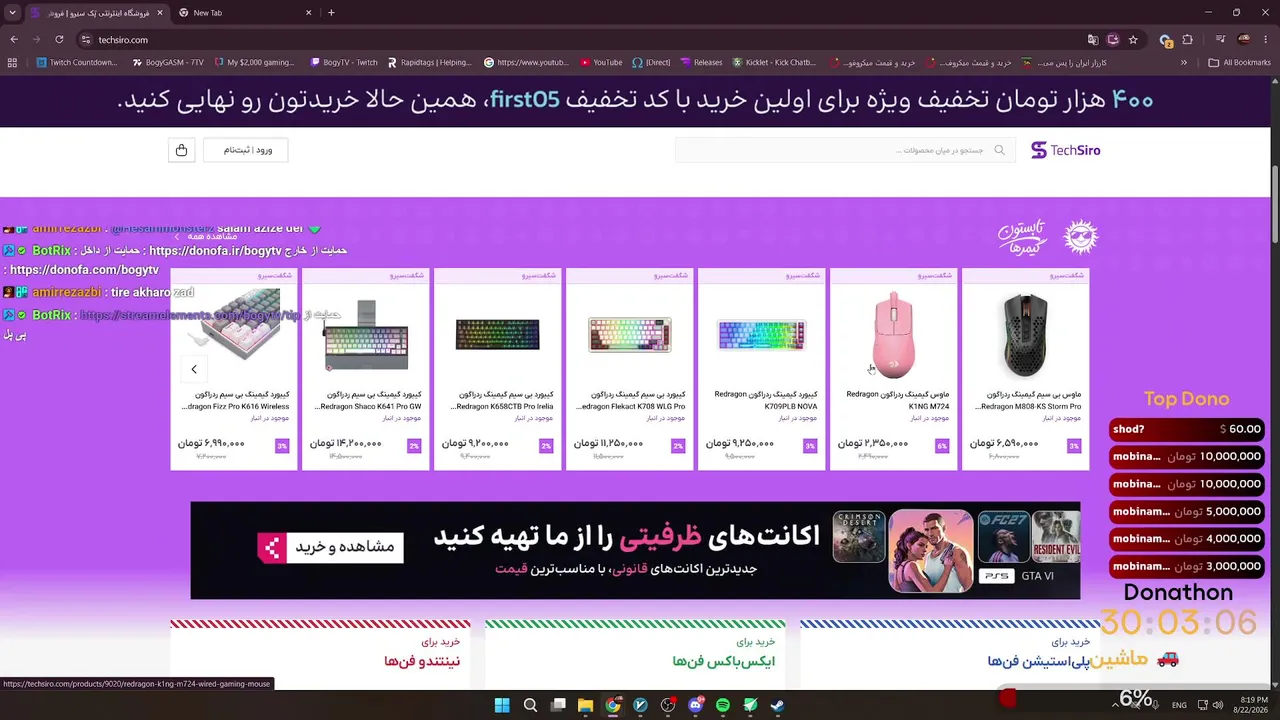1280x720 pixels.
Task: Open the pink Redragon K1NG M724 mouse thumbnail
Action: 894,335
